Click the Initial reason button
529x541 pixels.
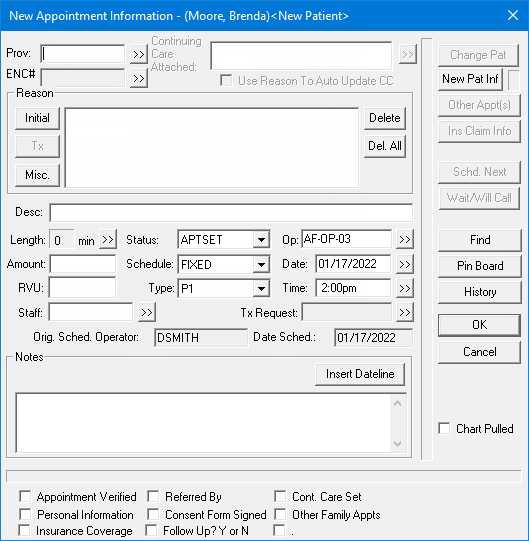37,118
